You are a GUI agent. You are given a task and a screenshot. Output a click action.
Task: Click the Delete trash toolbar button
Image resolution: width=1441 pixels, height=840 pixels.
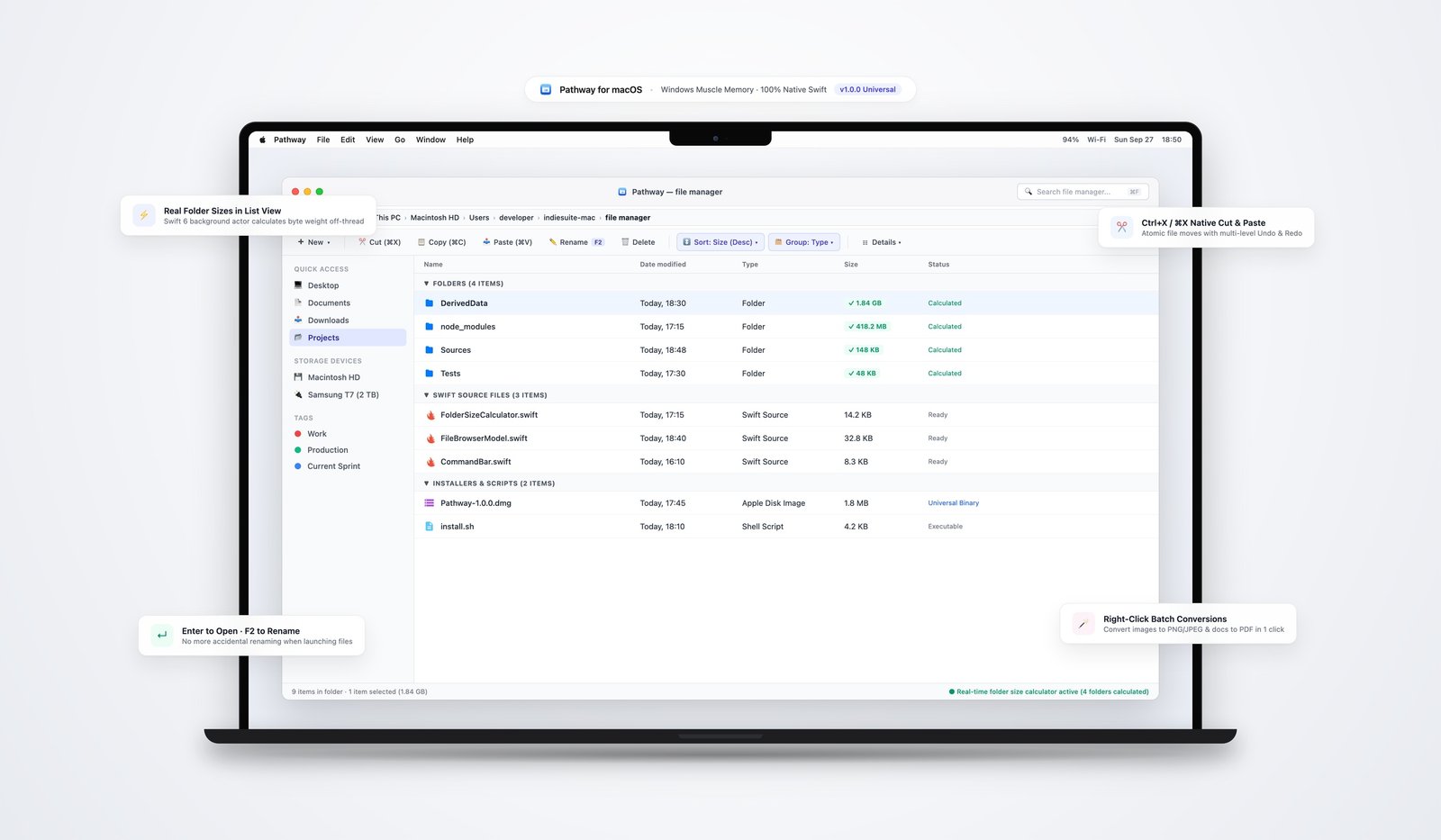pos(638,242)
